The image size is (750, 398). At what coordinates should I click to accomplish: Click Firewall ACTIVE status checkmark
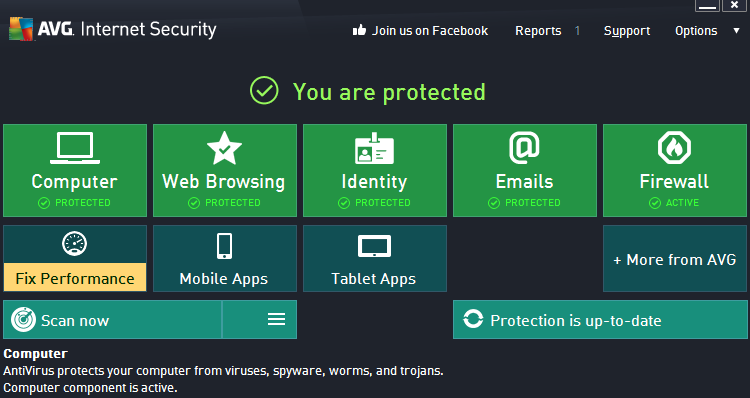(655, 203)
